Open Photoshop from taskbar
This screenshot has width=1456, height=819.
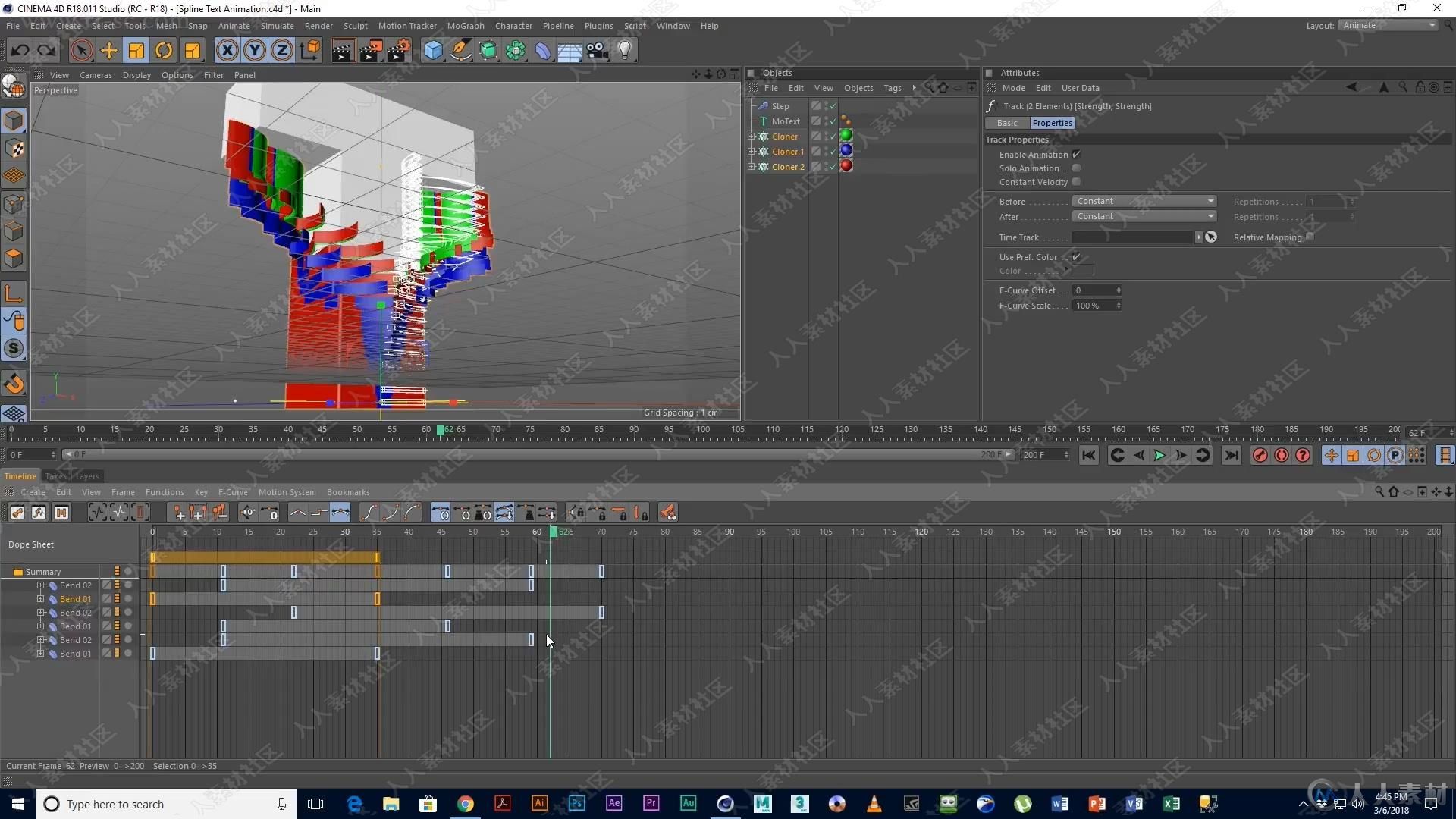576,804
